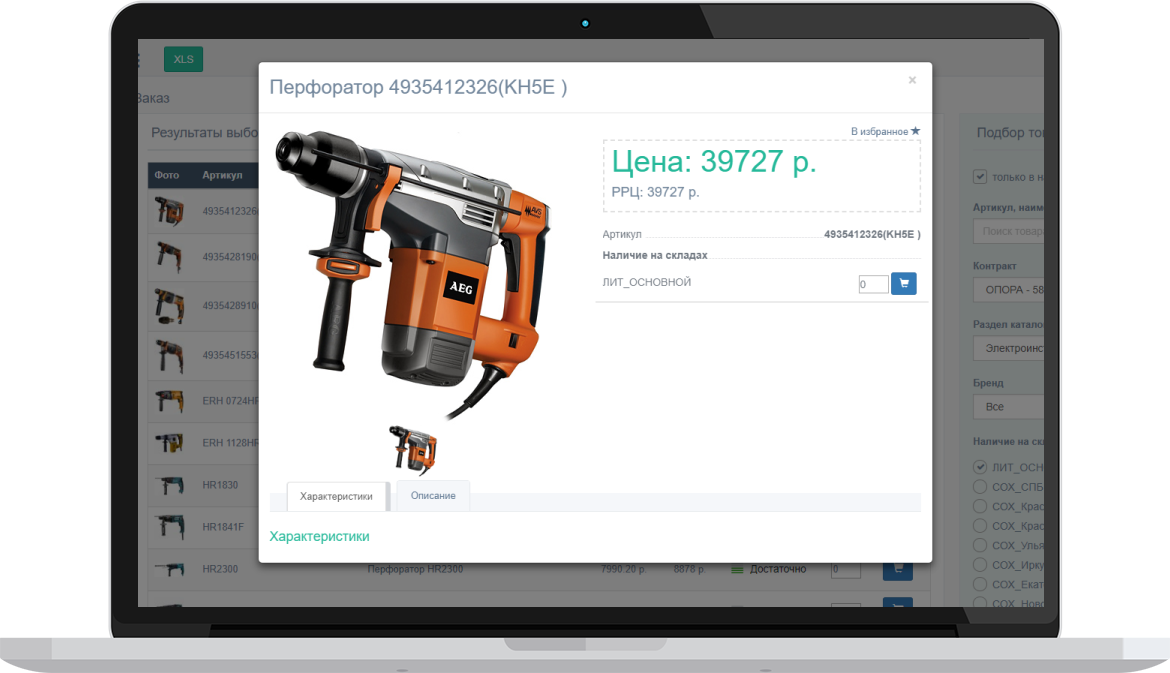This screenshot has width=1170, height=673.
Task: Click article HR1830 in the table
Action: [x=220, y=485]
